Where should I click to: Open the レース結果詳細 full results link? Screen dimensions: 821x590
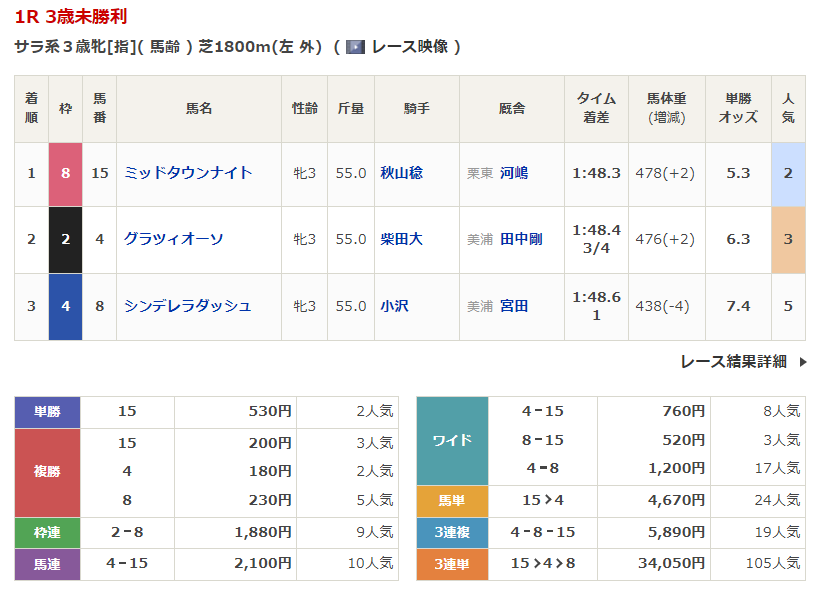(x=733, y=362)
